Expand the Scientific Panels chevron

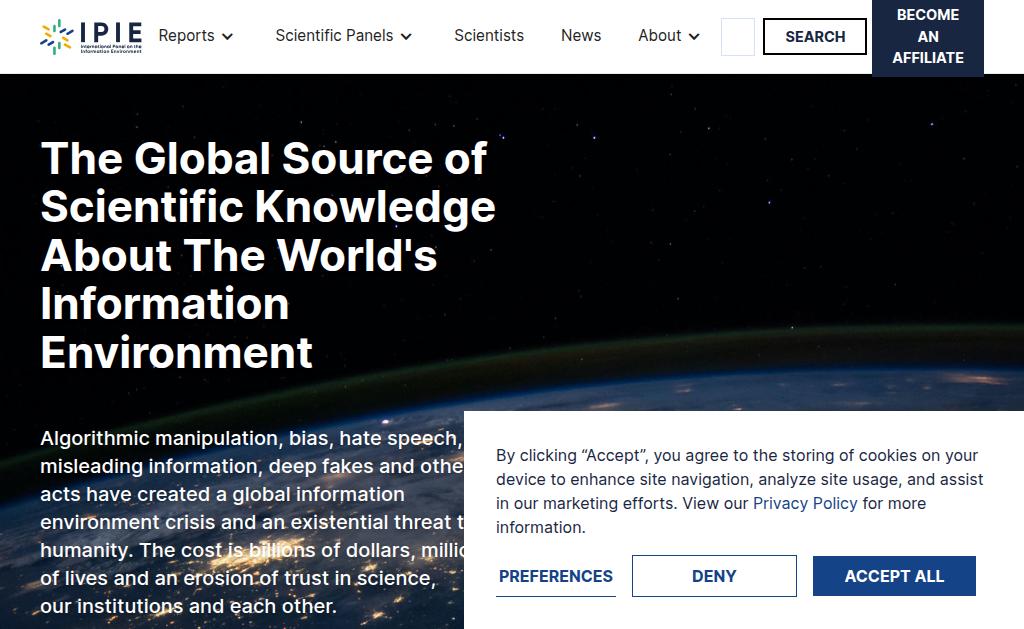click(406, 37)
